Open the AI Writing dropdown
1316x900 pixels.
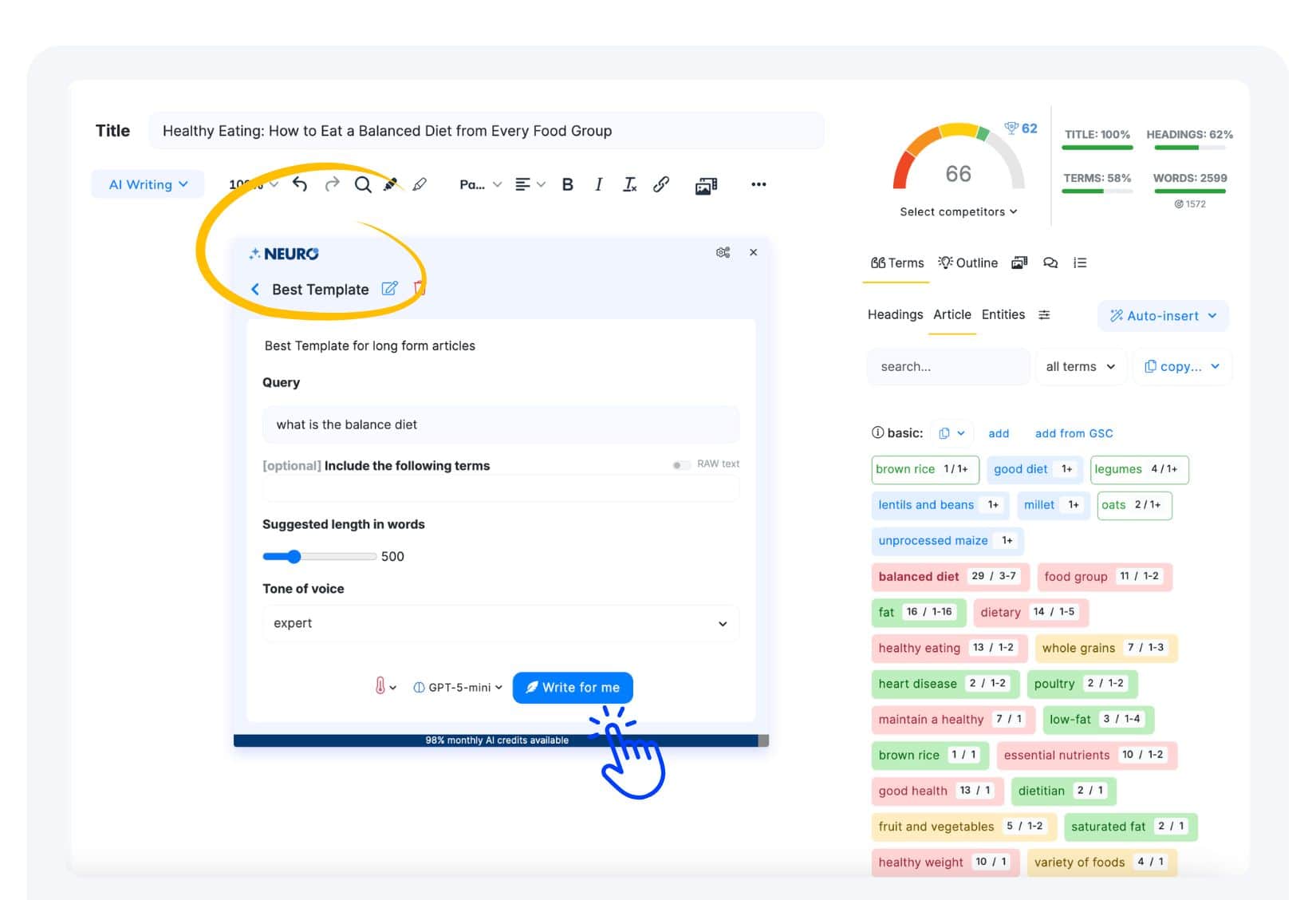(148, 184)
